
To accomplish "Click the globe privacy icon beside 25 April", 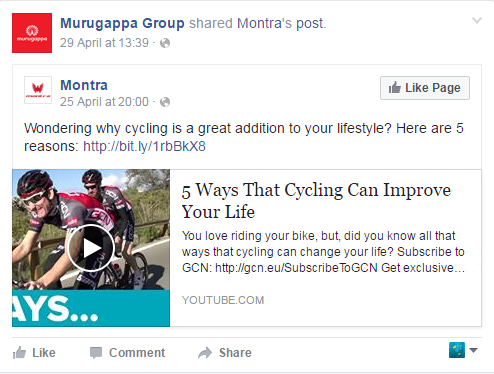I will 165,102.
